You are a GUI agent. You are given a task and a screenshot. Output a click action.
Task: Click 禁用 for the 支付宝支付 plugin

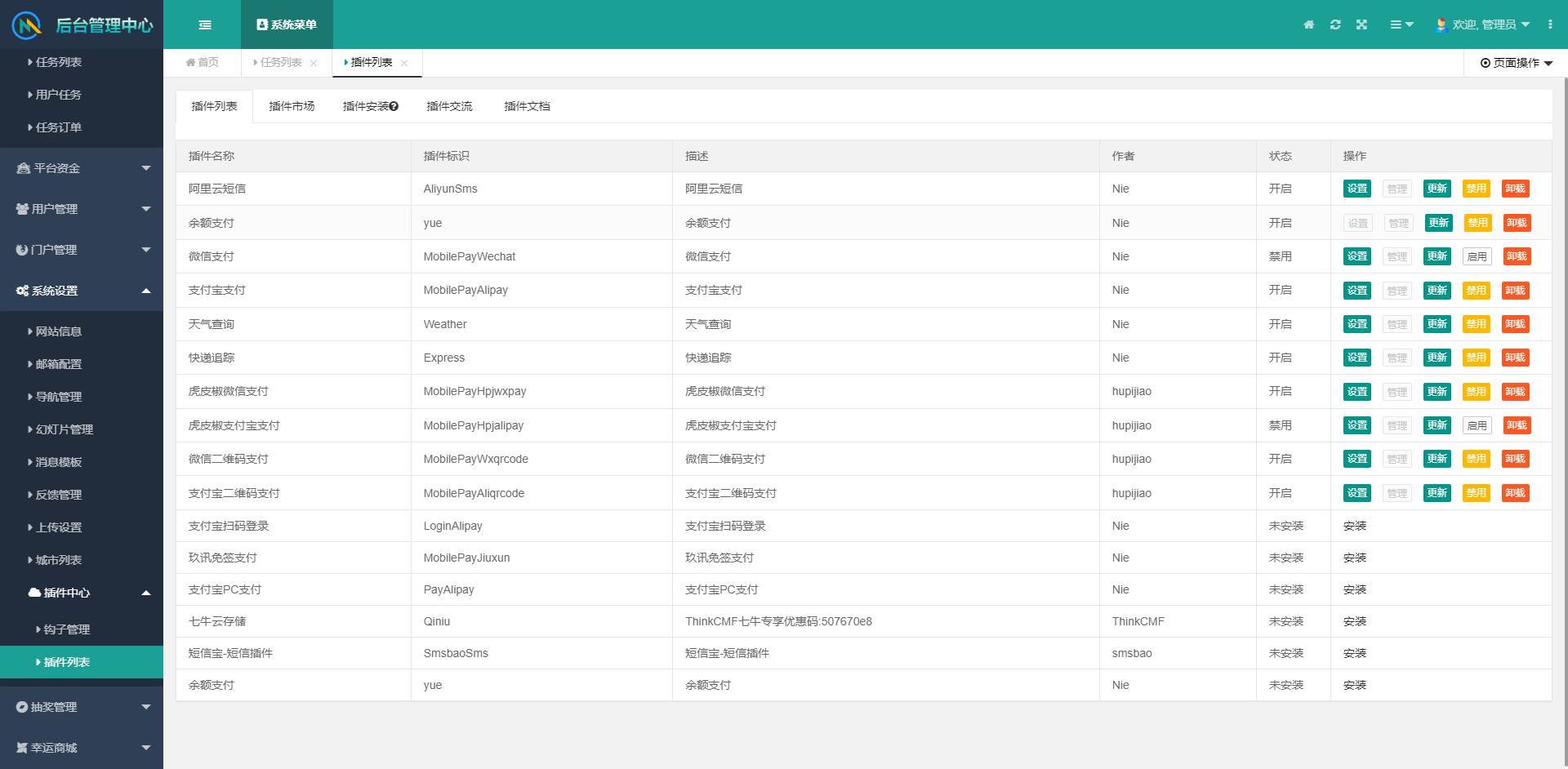(1476, 291)
